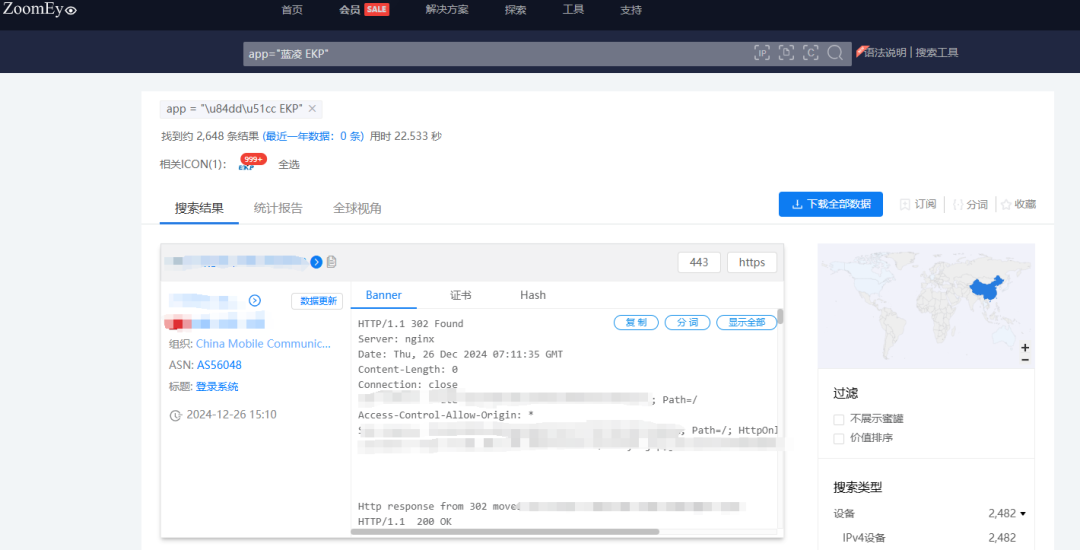Viewport: 1080px width, 550px height.
Task: Open the 工具 menu
Action: (x=573, y=10)
